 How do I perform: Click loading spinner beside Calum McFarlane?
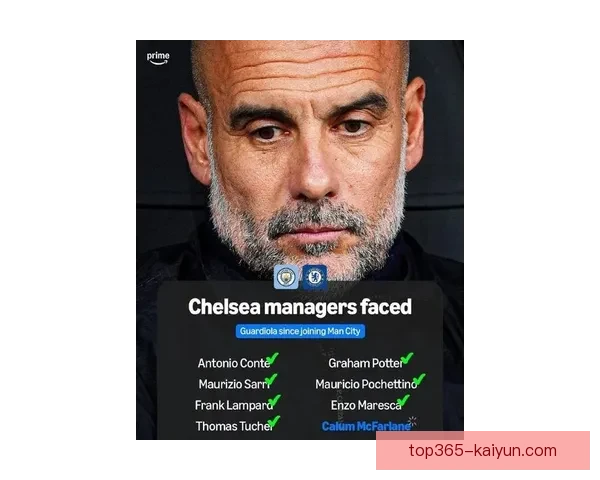(x=412, y=421)
